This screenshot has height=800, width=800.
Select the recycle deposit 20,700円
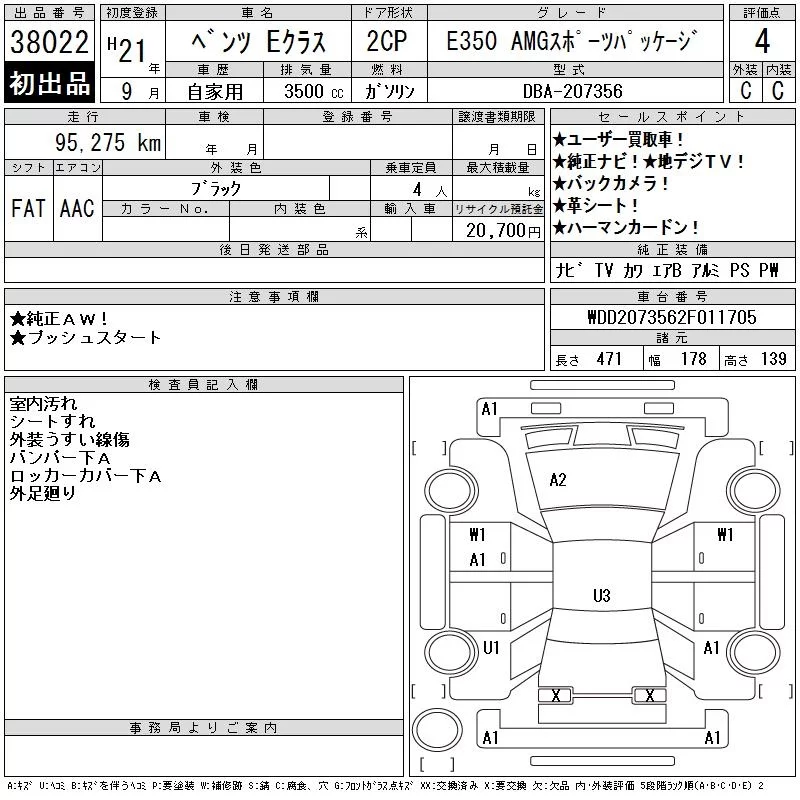point(503,231)
